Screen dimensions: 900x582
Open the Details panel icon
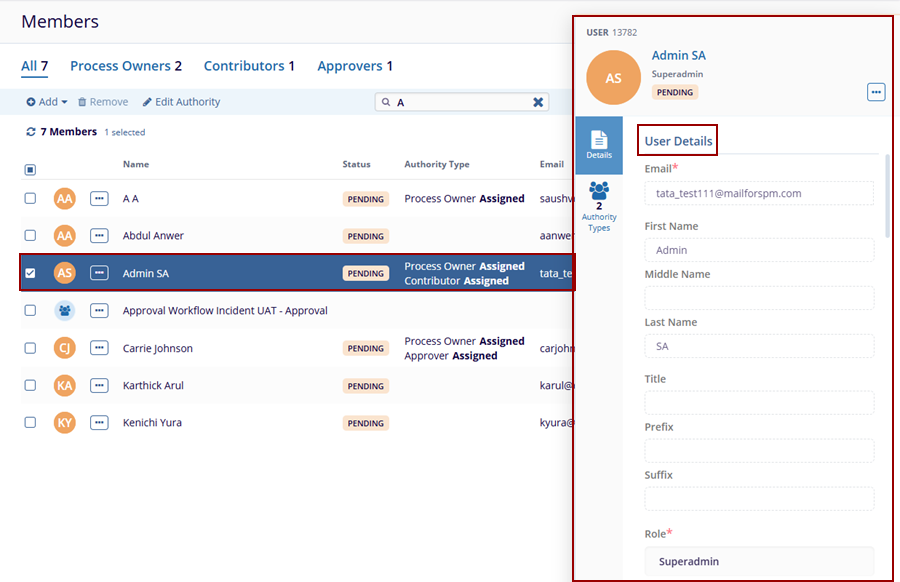pos(599,144)
